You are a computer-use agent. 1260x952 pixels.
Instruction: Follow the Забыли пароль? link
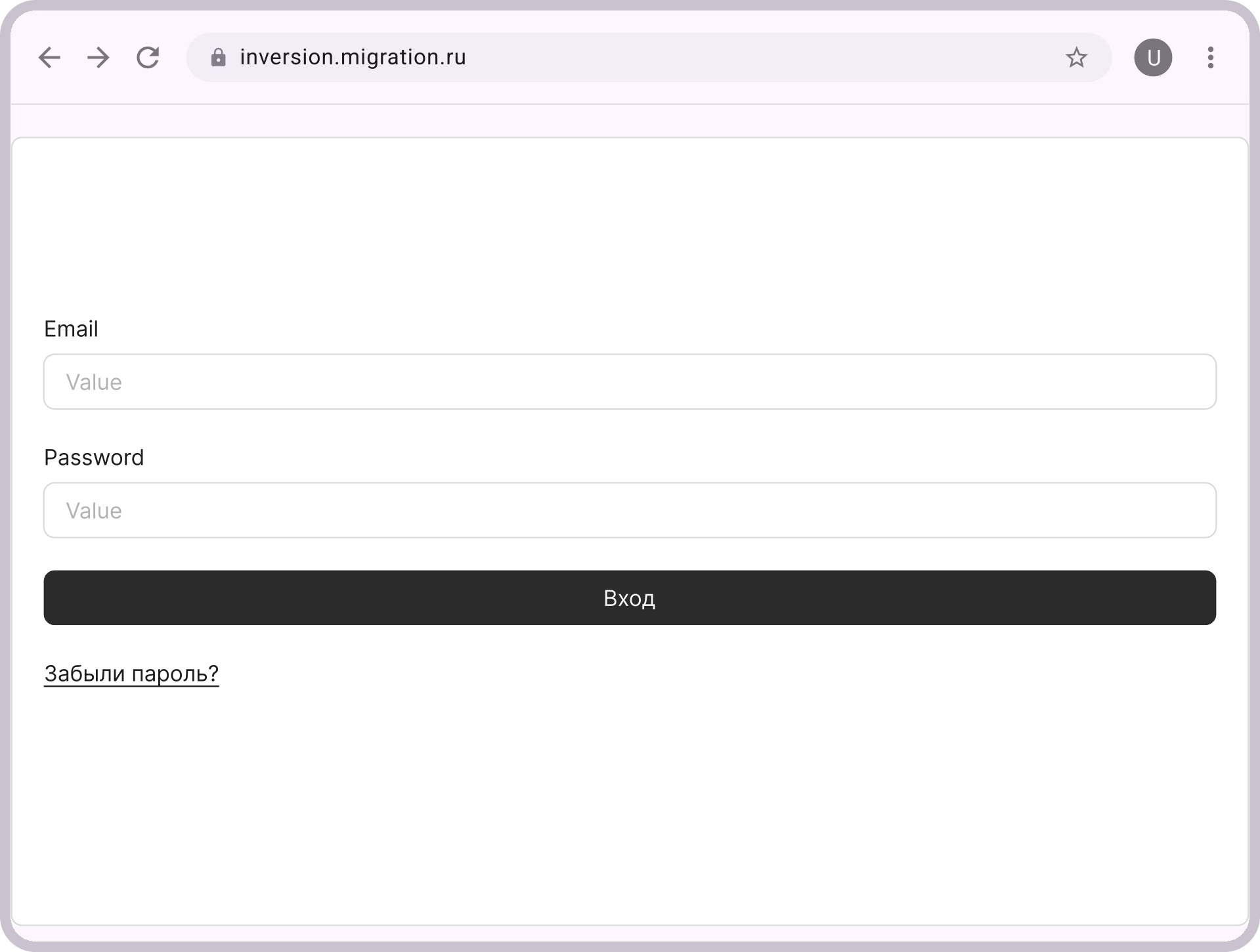point(131,674)
